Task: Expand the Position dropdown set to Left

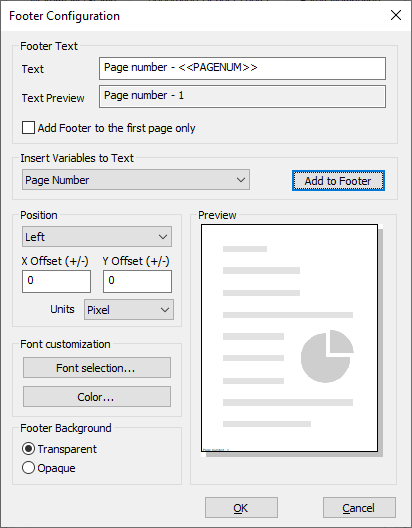Action: pos(97,237)
